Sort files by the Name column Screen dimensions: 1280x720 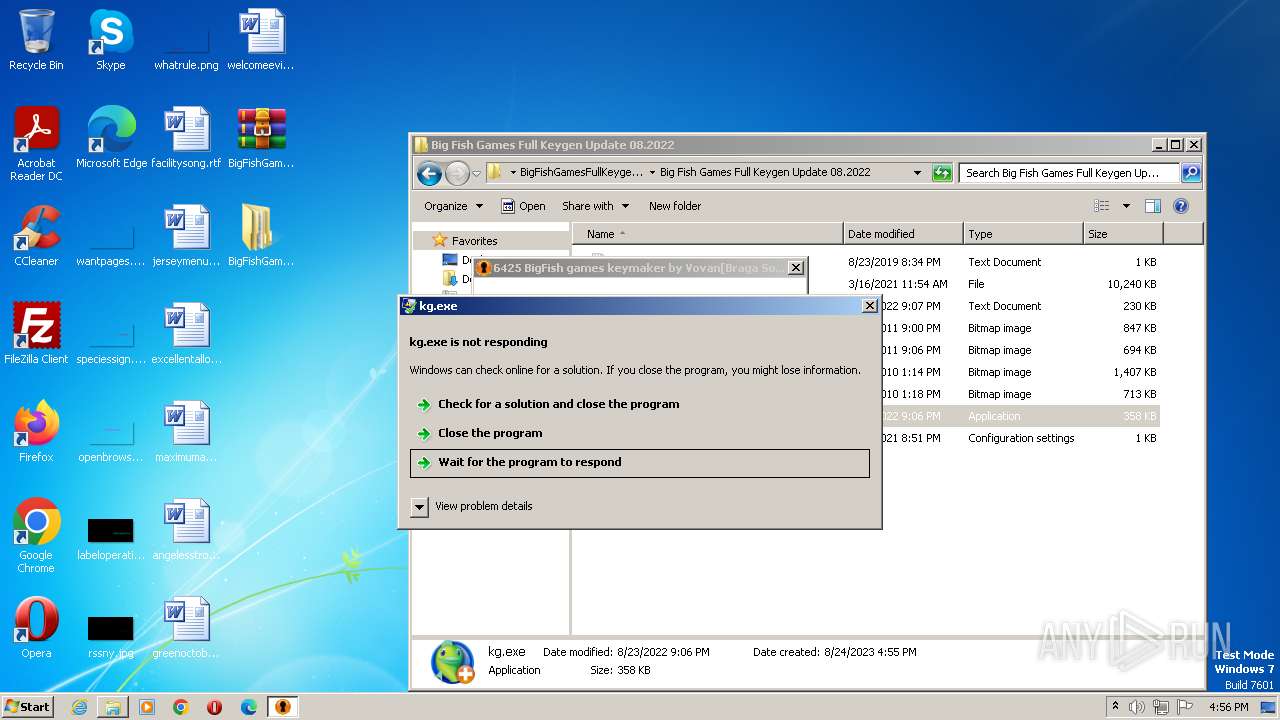coord(708,234)
